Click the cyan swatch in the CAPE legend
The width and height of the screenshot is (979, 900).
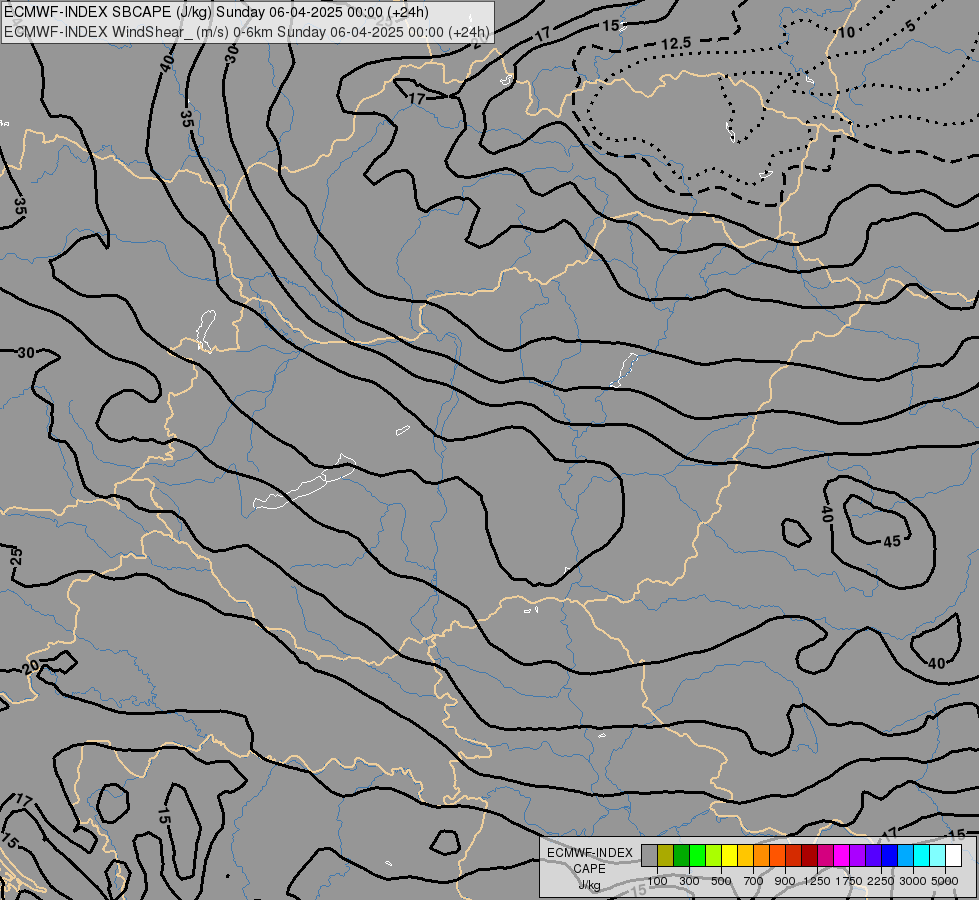(922, 855)
